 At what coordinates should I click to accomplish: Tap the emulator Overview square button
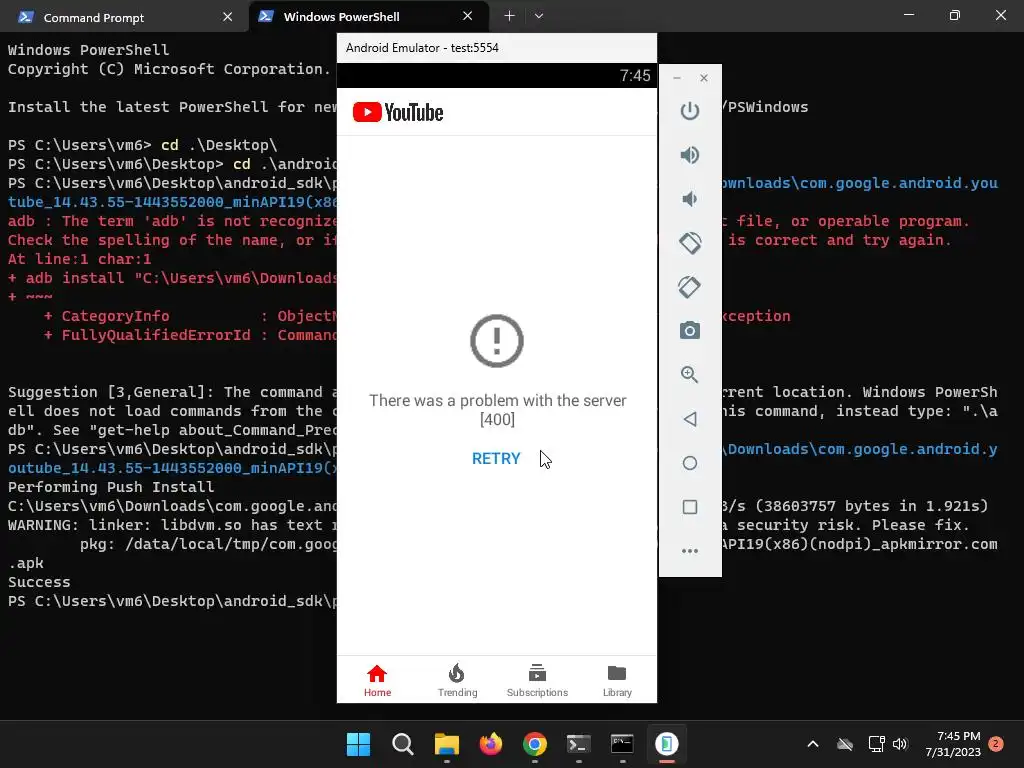690,507
